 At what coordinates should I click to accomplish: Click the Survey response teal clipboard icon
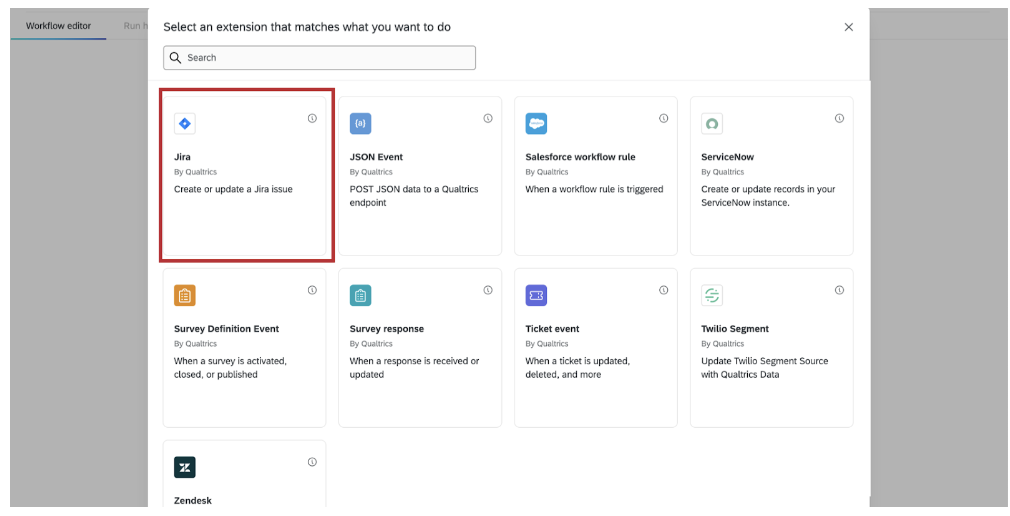(360, 295)
